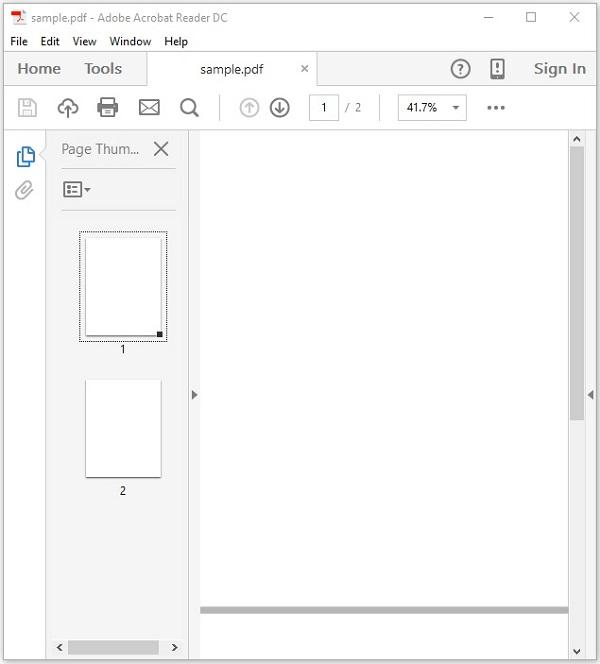This screenshot has width=600, height=664.
Task: Open the Help menu
Action: click(176, 42)
